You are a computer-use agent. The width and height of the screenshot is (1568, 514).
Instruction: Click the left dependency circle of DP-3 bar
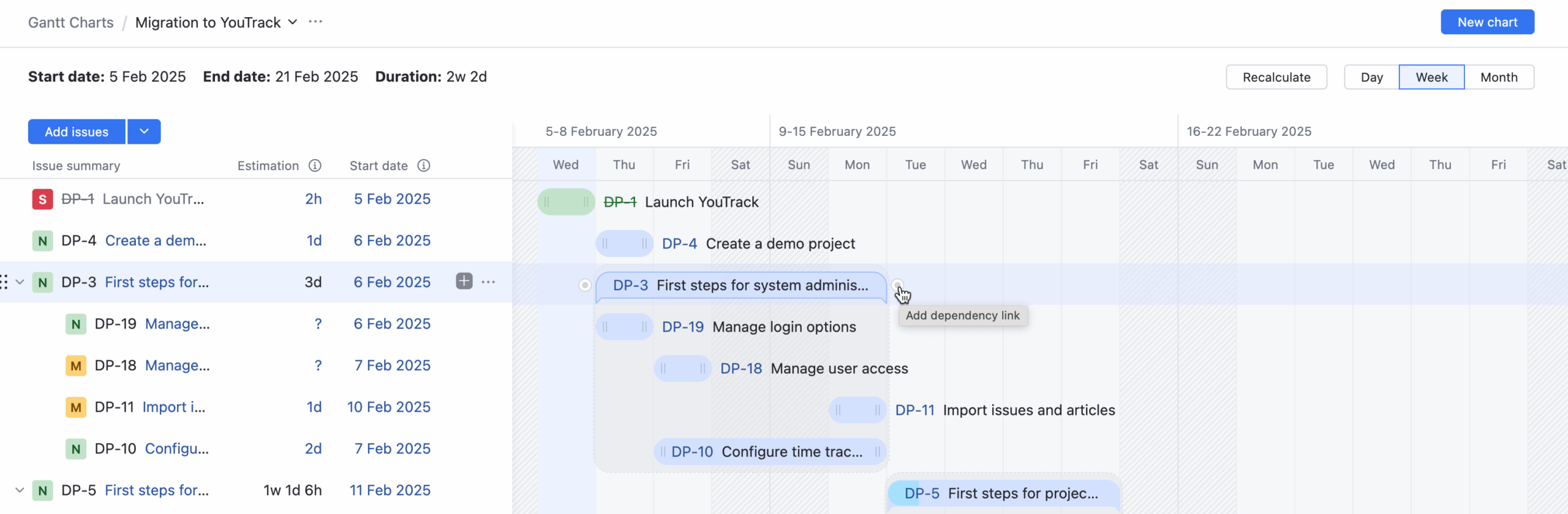[585, 285]
